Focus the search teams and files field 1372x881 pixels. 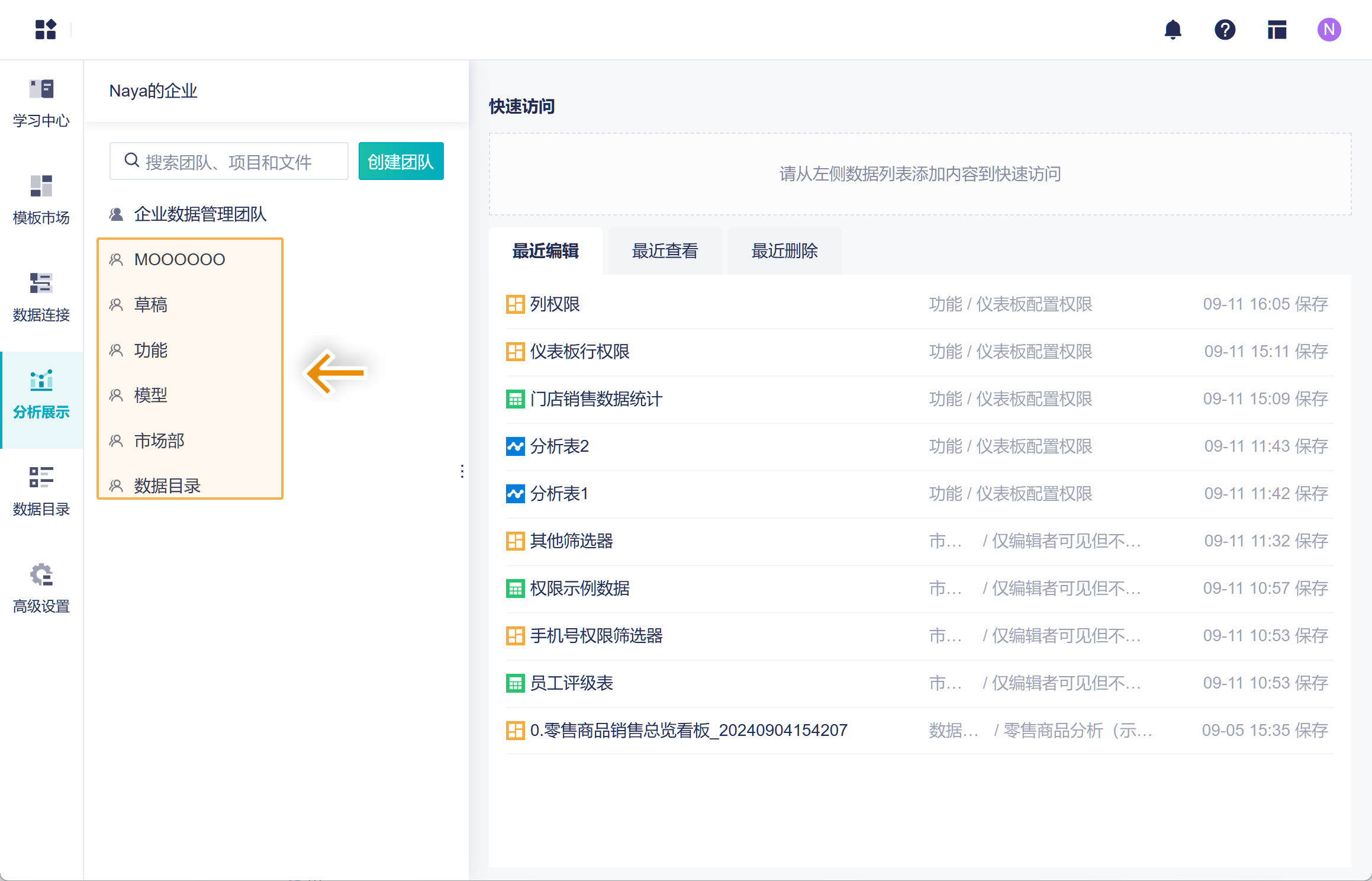point(237,162)
